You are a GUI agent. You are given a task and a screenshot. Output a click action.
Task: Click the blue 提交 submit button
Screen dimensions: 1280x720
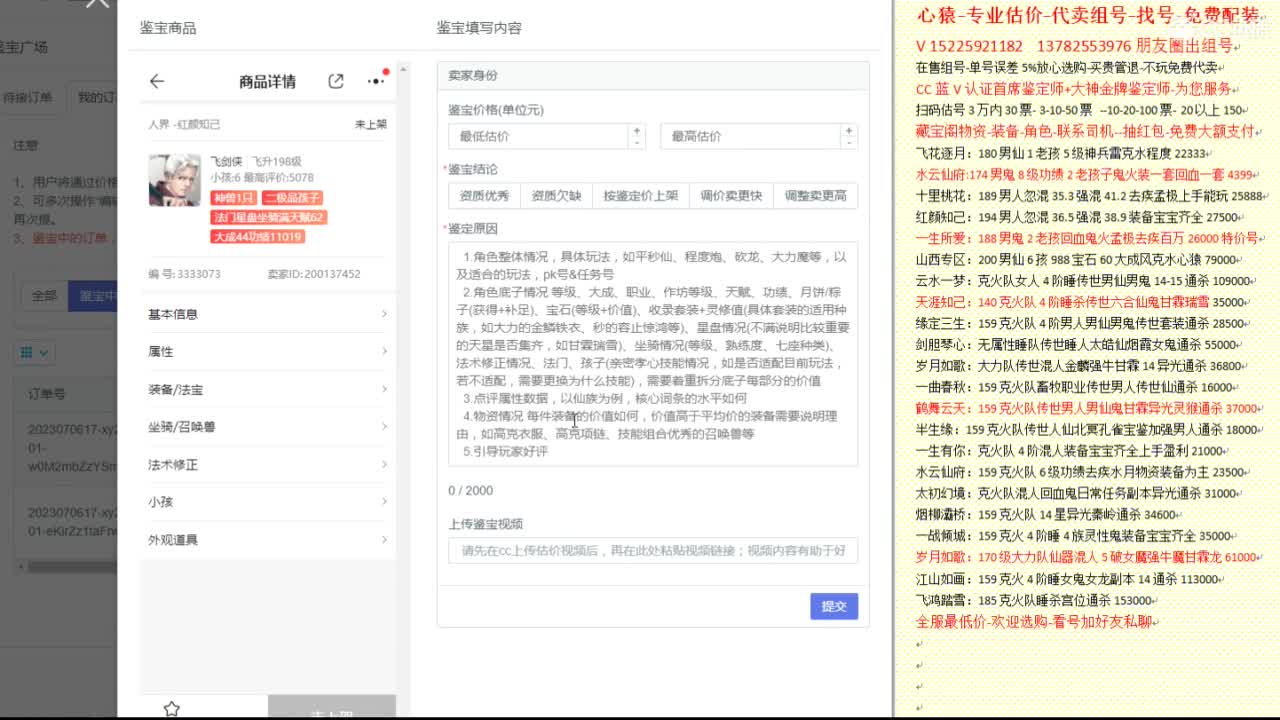[834, 606]
